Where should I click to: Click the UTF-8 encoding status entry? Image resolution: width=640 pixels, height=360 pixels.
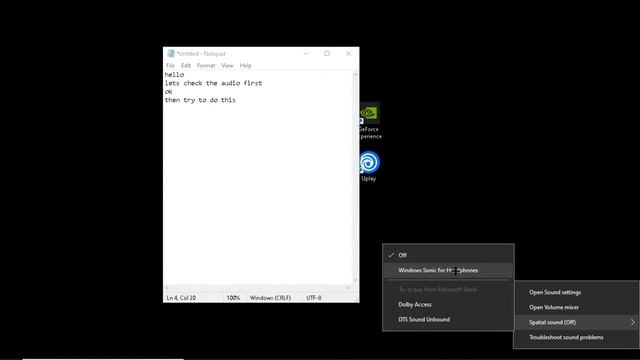314,298
